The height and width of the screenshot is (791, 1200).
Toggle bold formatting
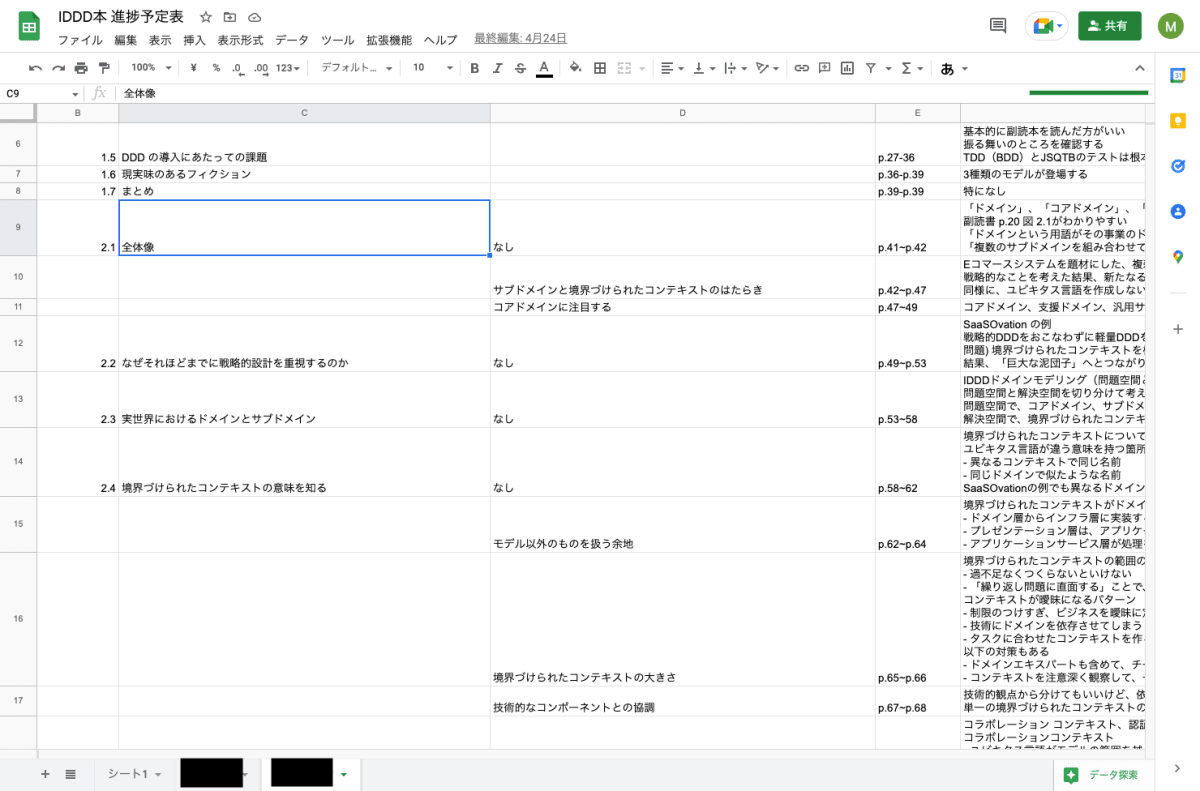click(474, 68)
